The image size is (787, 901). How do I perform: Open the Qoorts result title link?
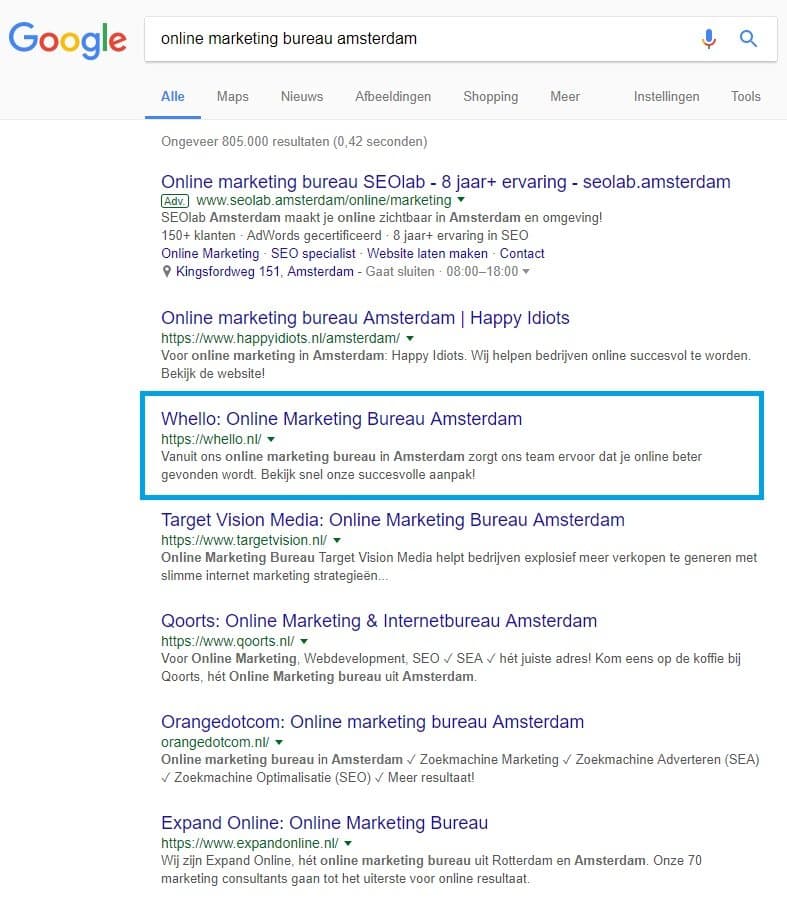coord(379,621)
